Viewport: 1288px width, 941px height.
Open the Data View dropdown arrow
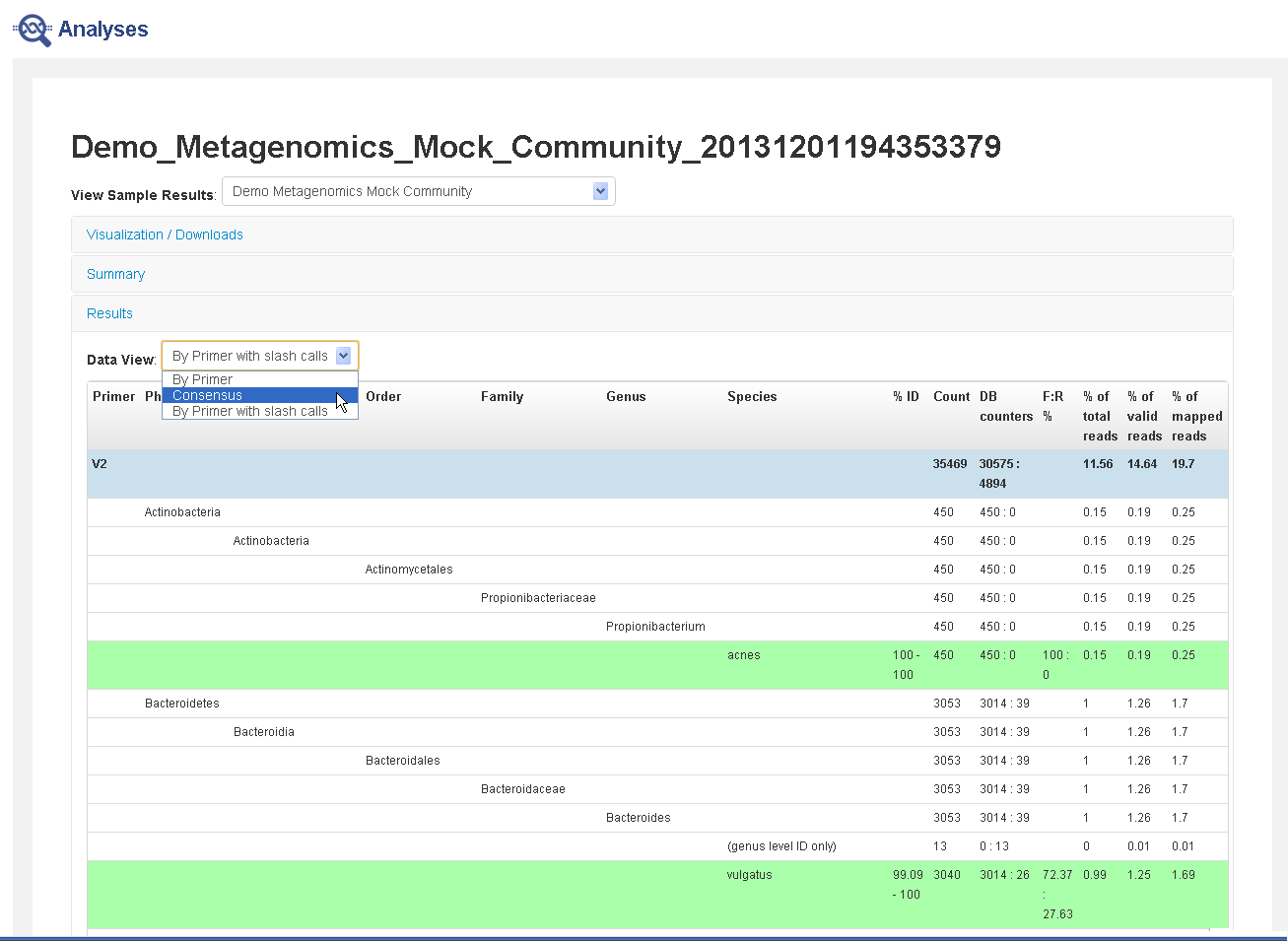point(343,356)
